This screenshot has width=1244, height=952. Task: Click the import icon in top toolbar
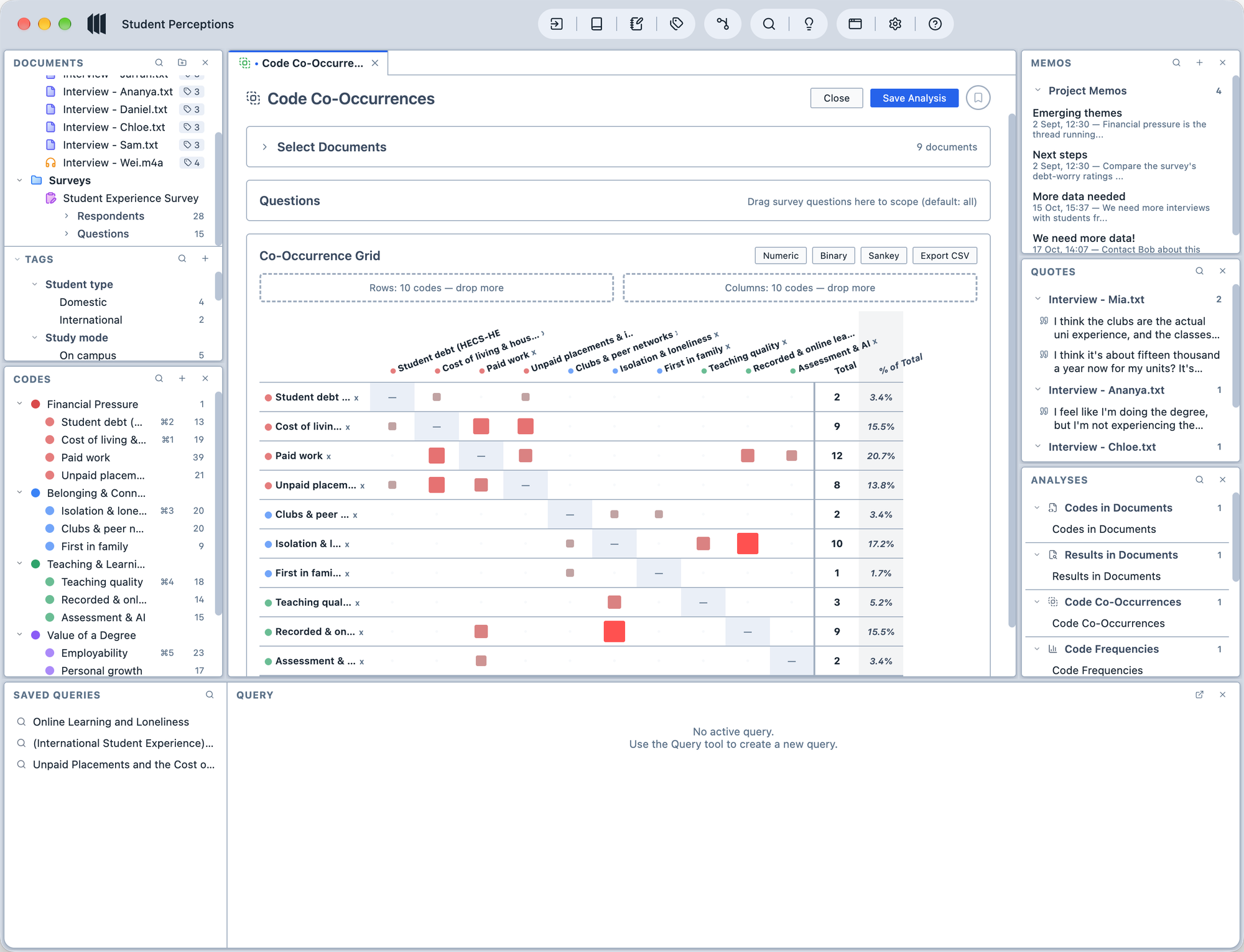pos(557,24)
